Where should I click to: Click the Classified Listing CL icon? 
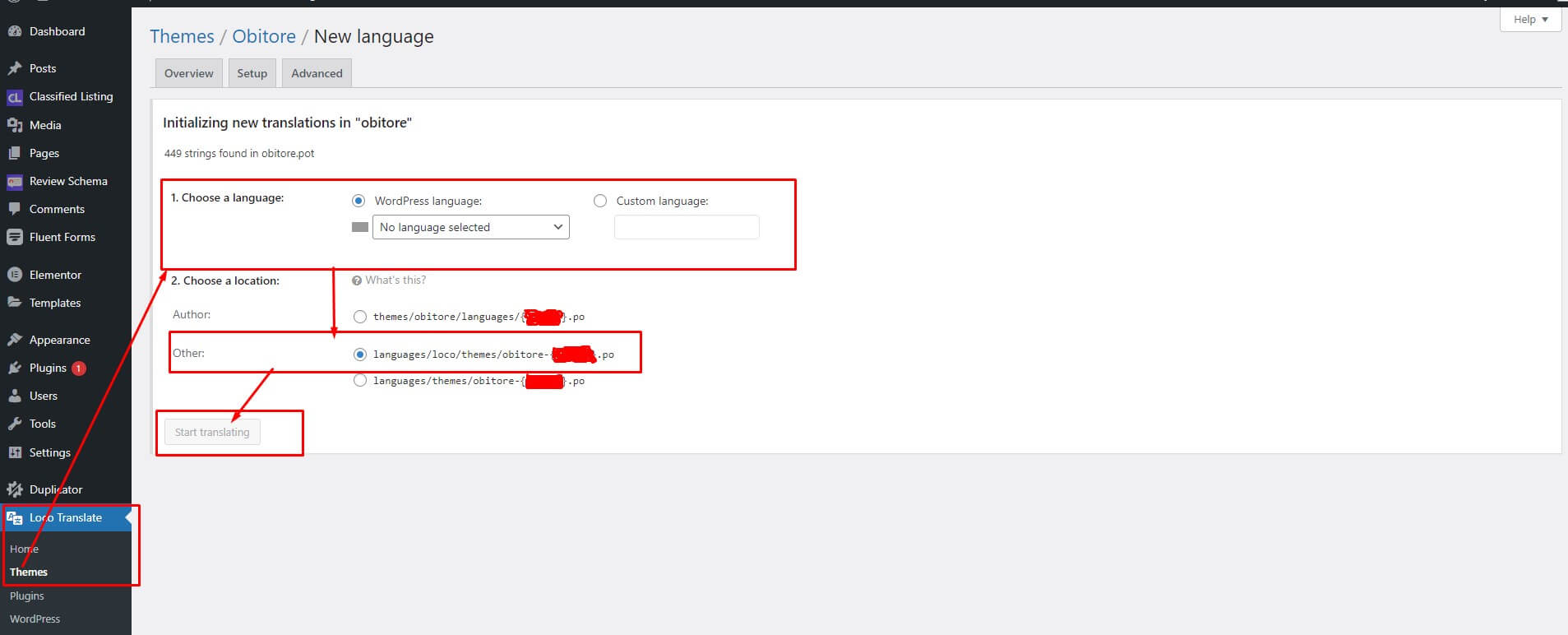[15, 97]
